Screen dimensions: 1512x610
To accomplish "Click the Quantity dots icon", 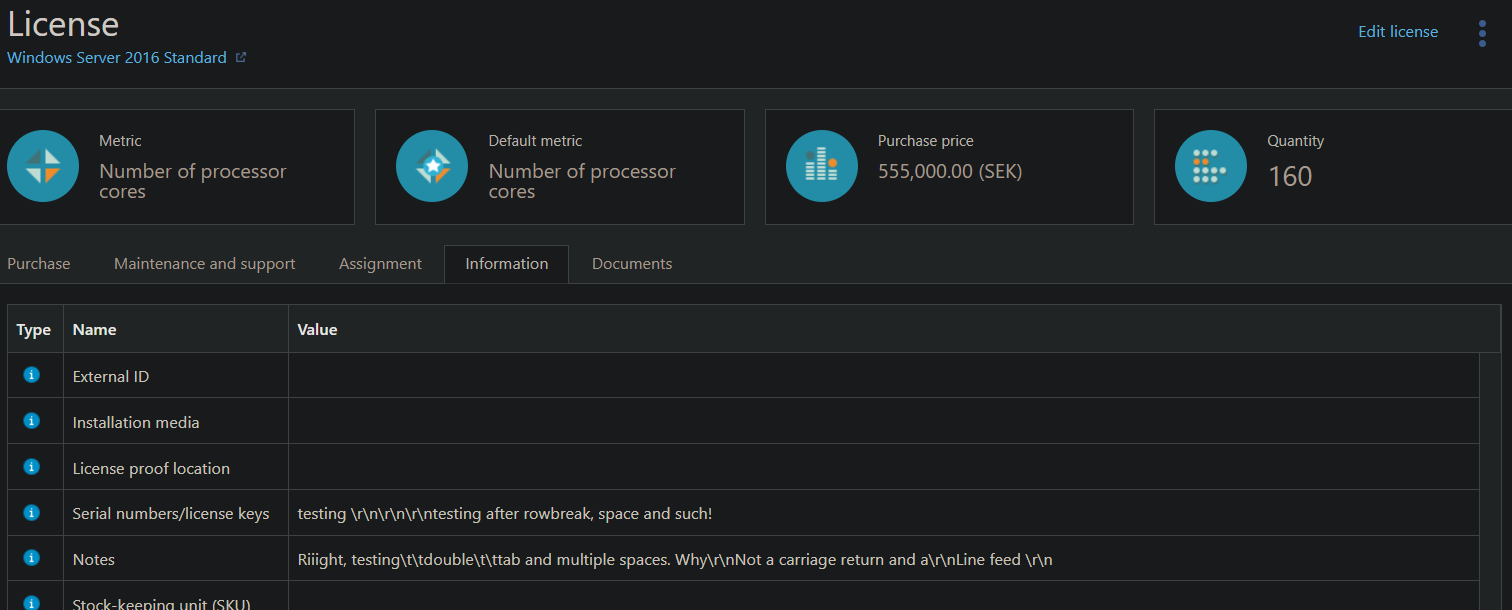I will tap(1210, 167).
